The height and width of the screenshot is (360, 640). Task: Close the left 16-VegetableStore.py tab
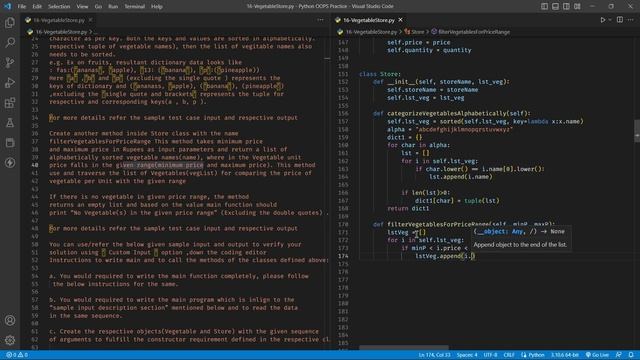pos(91,20)
